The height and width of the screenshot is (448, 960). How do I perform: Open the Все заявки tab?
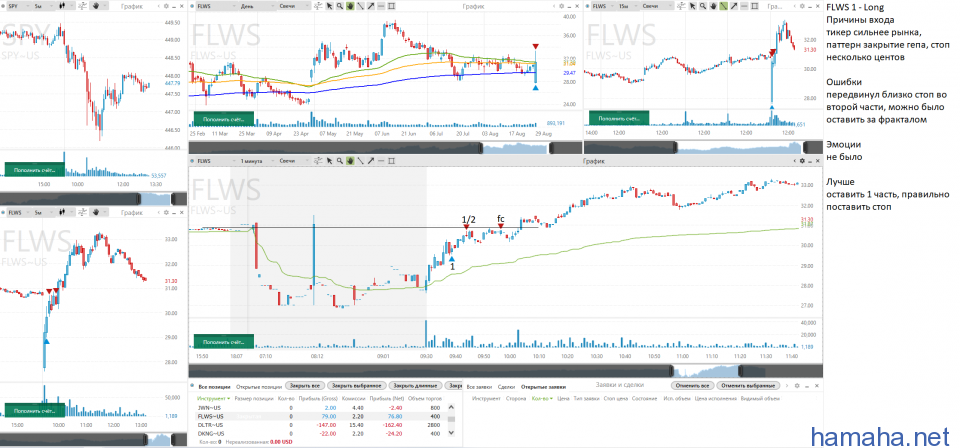click(479, 387)
